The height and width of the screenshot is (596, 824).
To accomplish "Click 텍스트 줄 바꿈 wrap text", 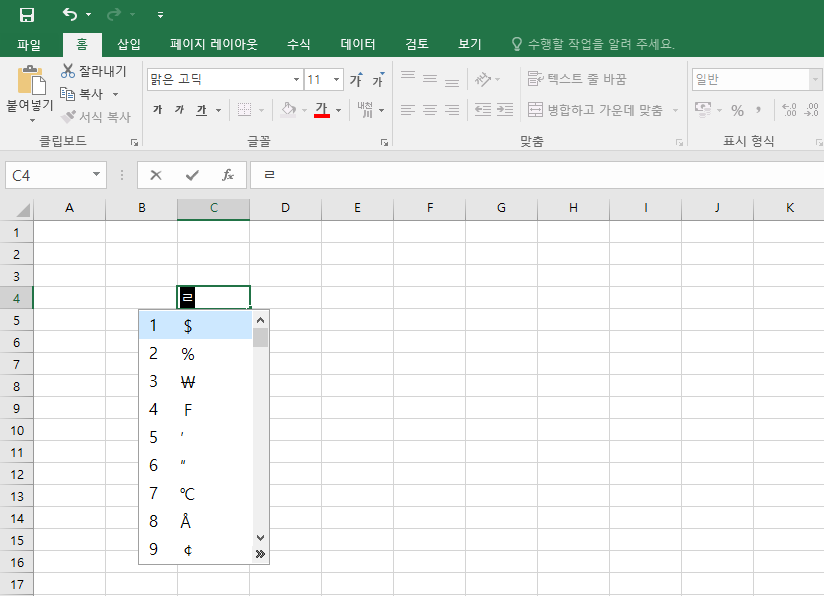I will click(x=577, y=79).
